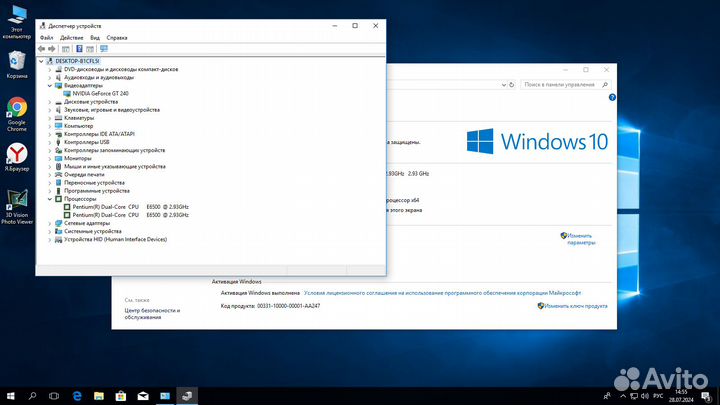Collapse the Видеоадаптеры category
This screenshot has width=720, height=405.
(x=50, y=85)
